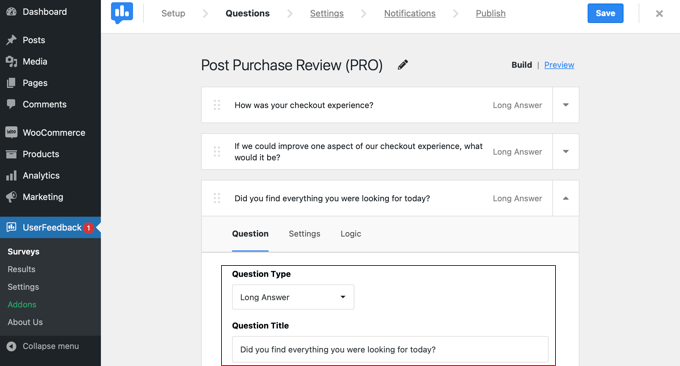The height and width of the screenshot is (366, 680).
Task: Click the WooCommerce logo icon
Action: click(11, 132)
